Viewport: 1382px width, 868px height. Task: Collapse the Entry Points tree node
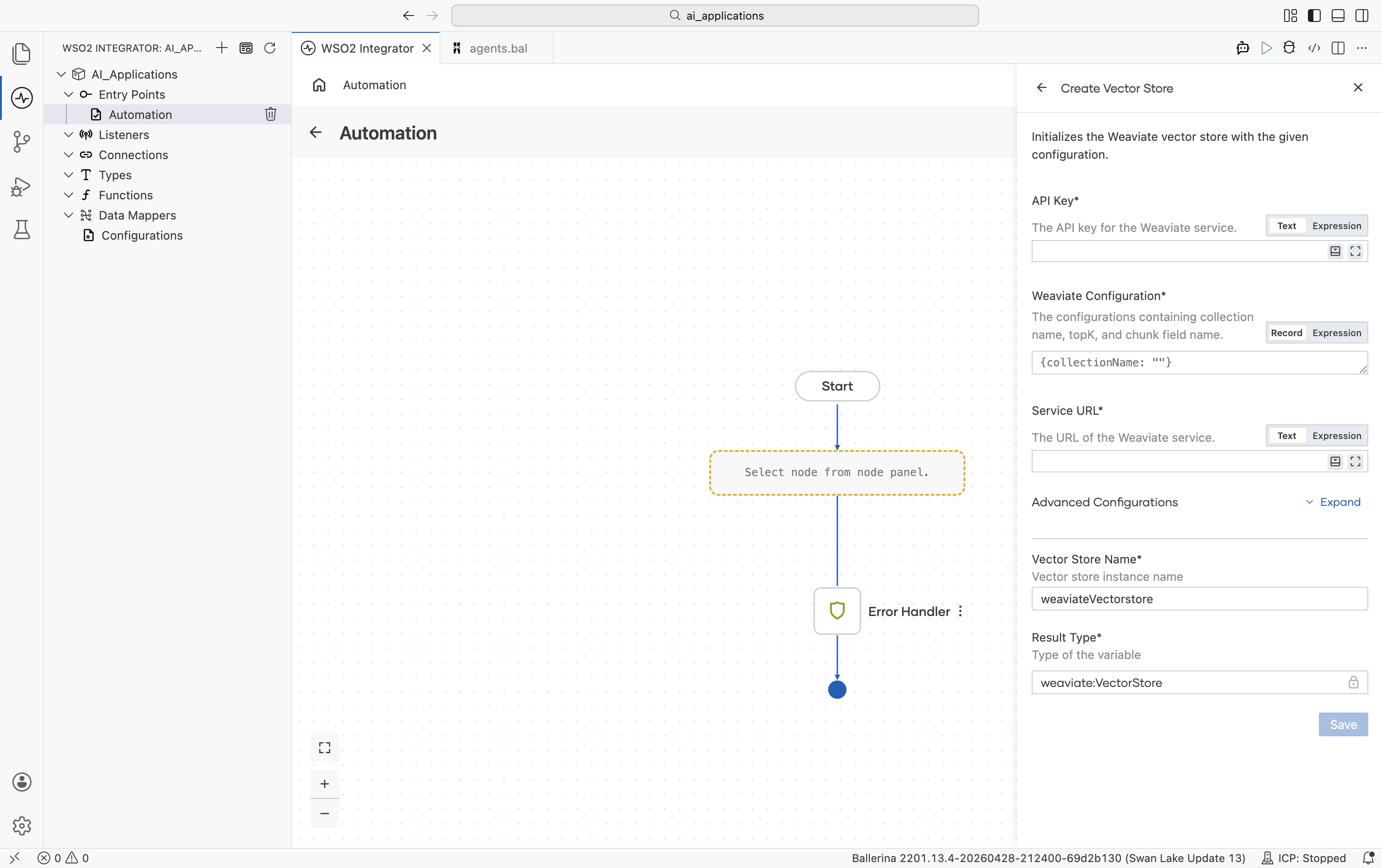pos(68,94)
